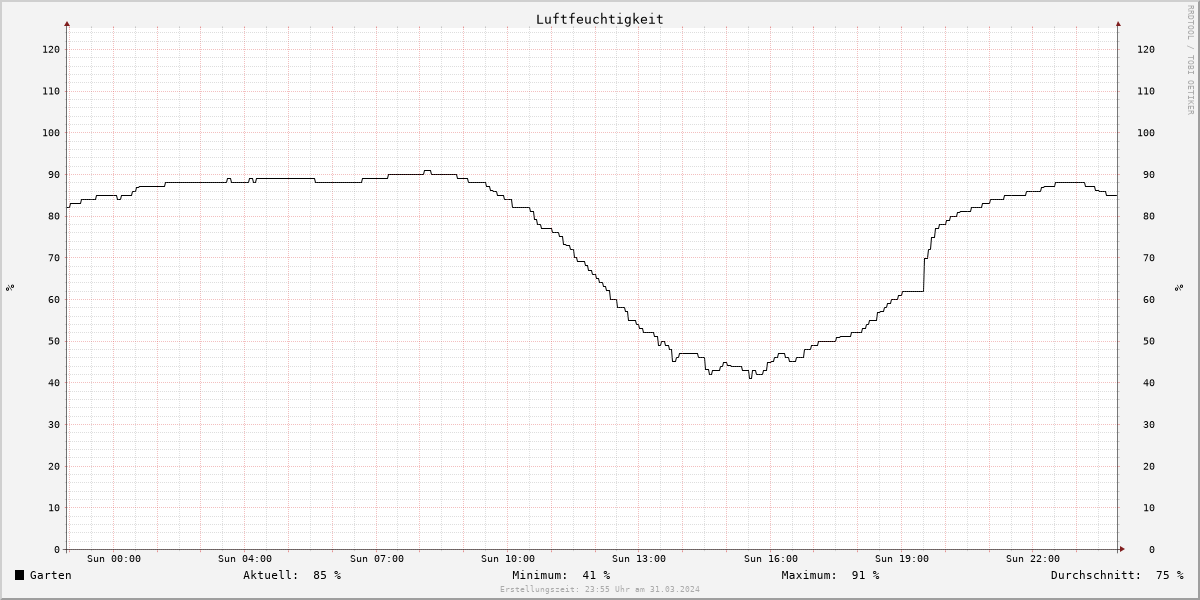Click the Sun 00:00 time label
This screenshot has height=600, width=1200.
pyautogui.click(x=114, y=559)
